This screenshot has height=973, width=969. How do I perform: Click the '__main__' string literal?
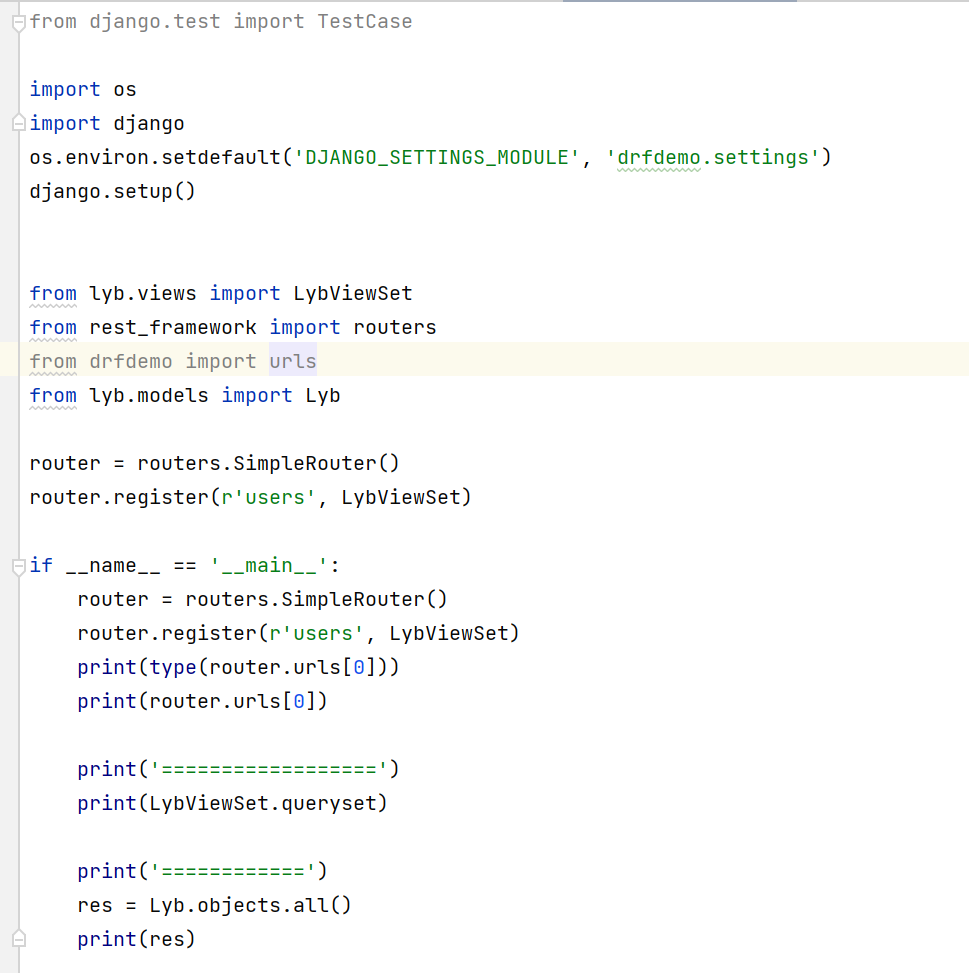269,566
